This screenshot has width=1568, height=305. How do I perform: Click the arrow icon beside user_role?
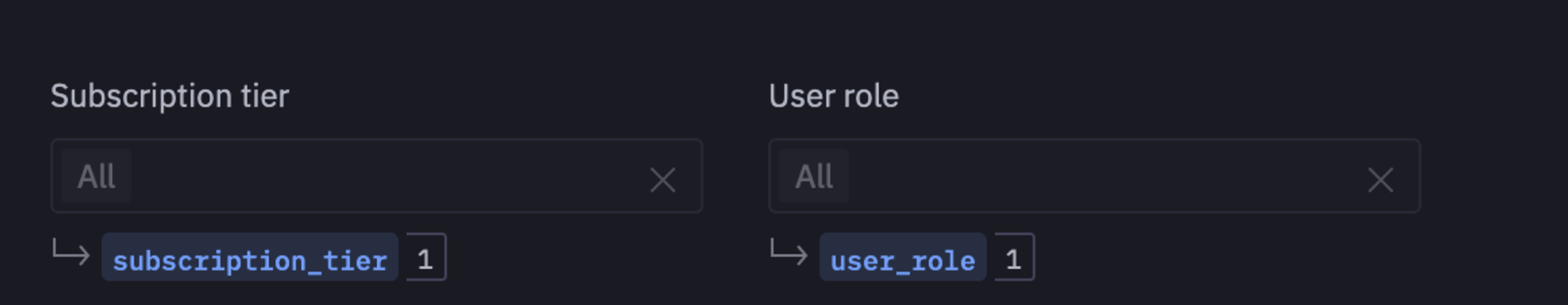[x=789, y=252]
